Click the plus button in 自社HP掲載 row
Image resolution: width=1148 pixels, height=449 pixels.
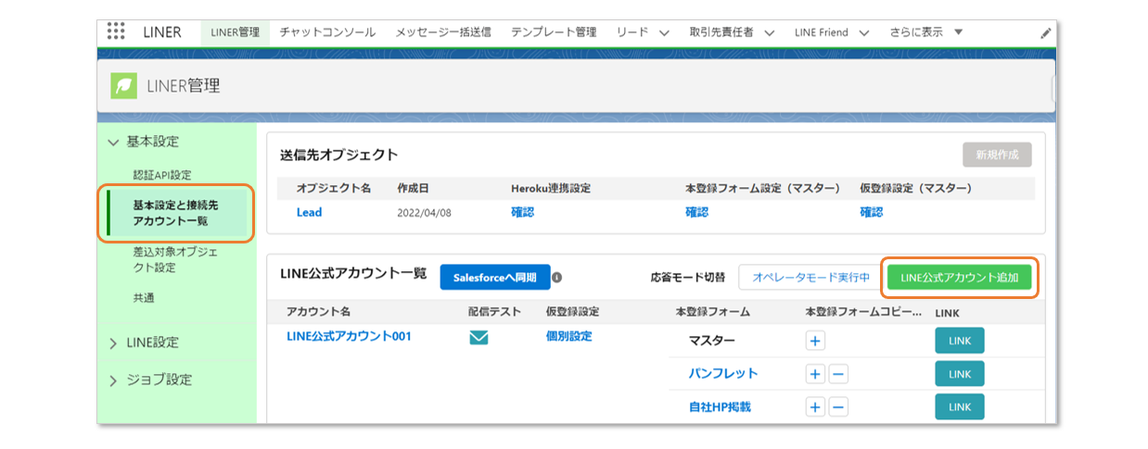pyautogui.click(x=815, y=407)
